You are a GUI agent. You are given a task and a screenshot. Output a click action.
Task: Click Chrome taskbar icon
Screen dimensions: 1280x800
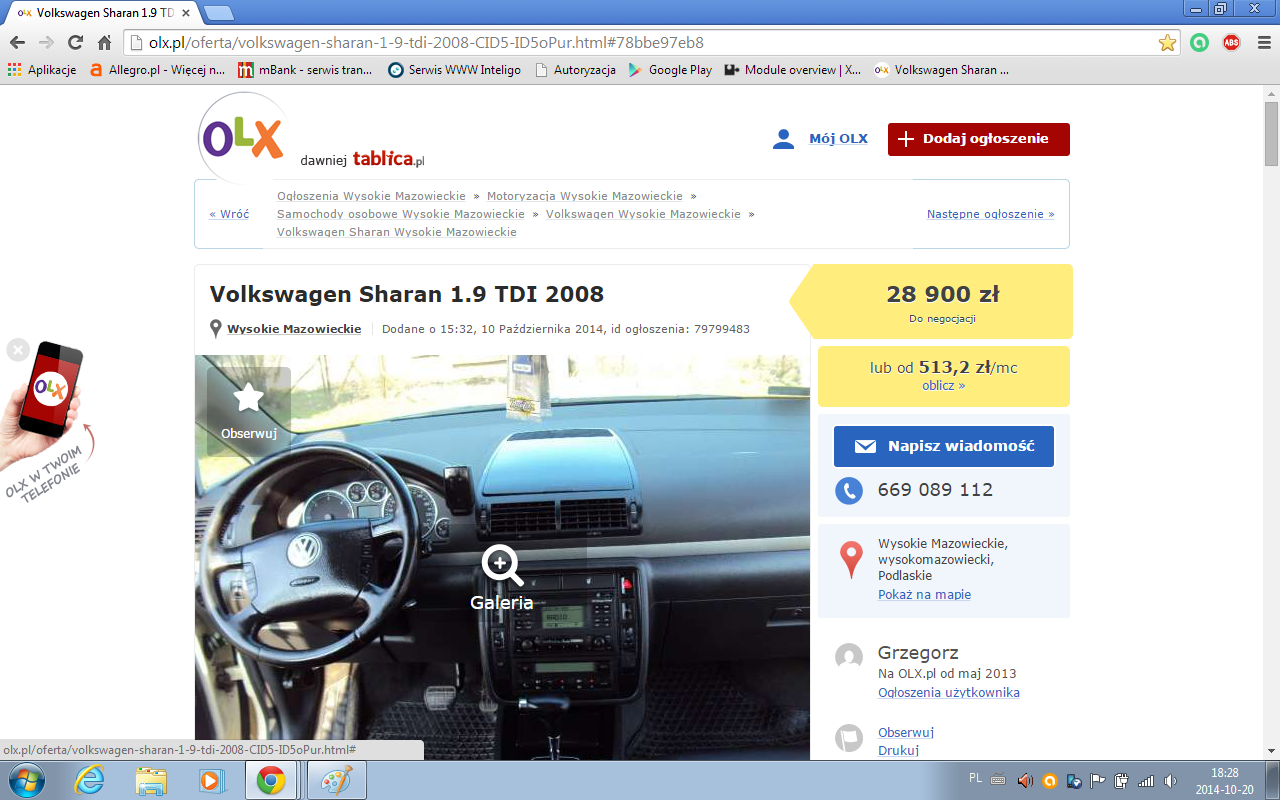click(x=271, y=780)
